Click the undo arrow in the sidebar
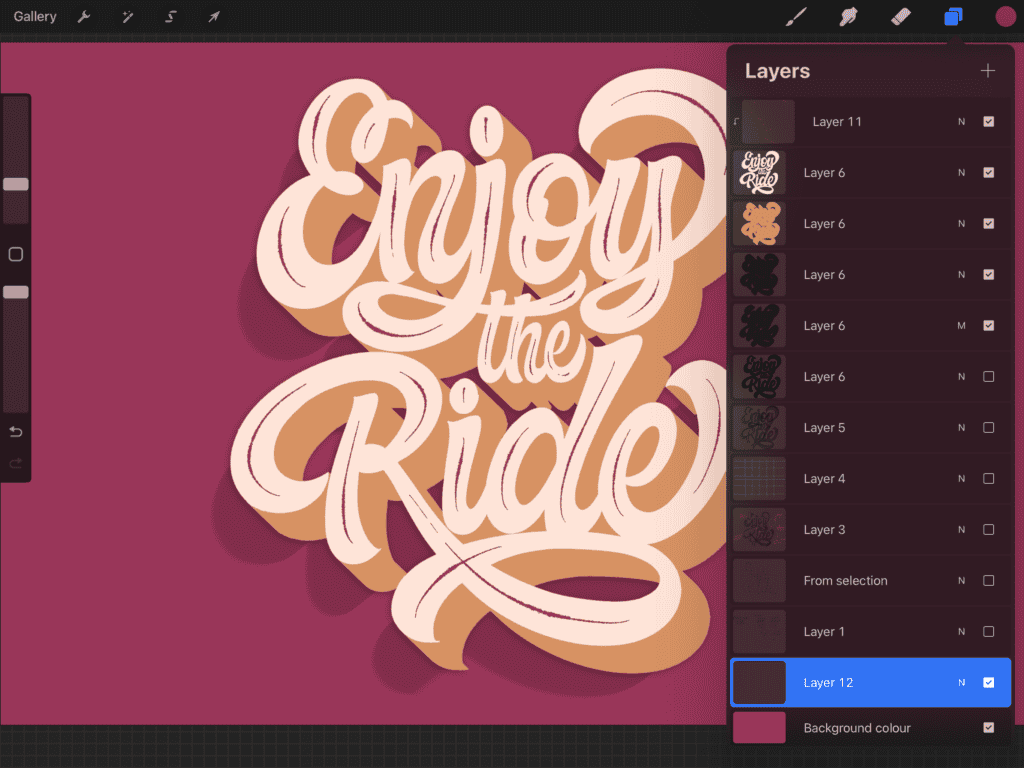 click(15, 431)
